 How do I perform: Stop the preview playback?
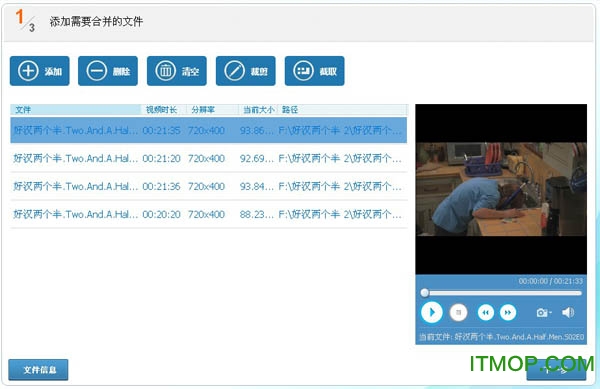point(458,313)
